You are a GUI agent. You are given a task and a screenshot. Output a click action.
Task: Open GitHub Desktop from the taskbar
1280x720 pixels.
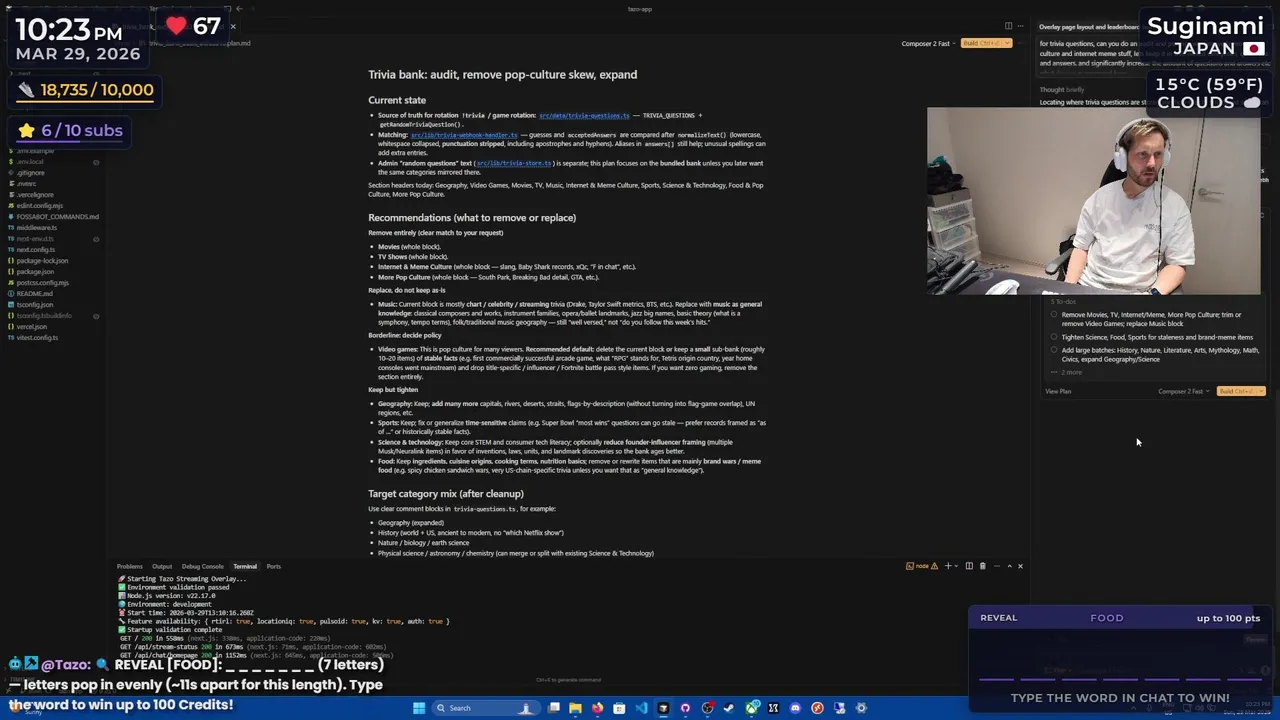tap(685, 708)
